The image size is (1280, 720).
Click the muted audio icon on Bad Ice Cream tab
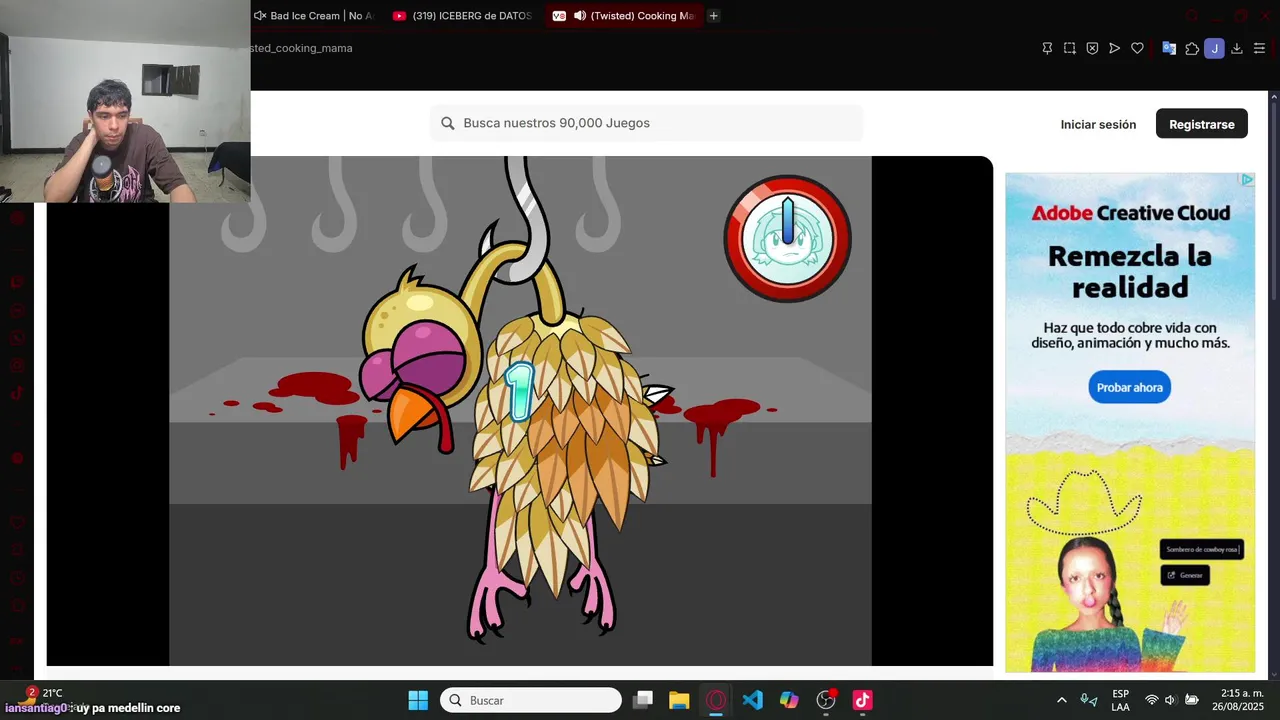[x=260, y=16]
